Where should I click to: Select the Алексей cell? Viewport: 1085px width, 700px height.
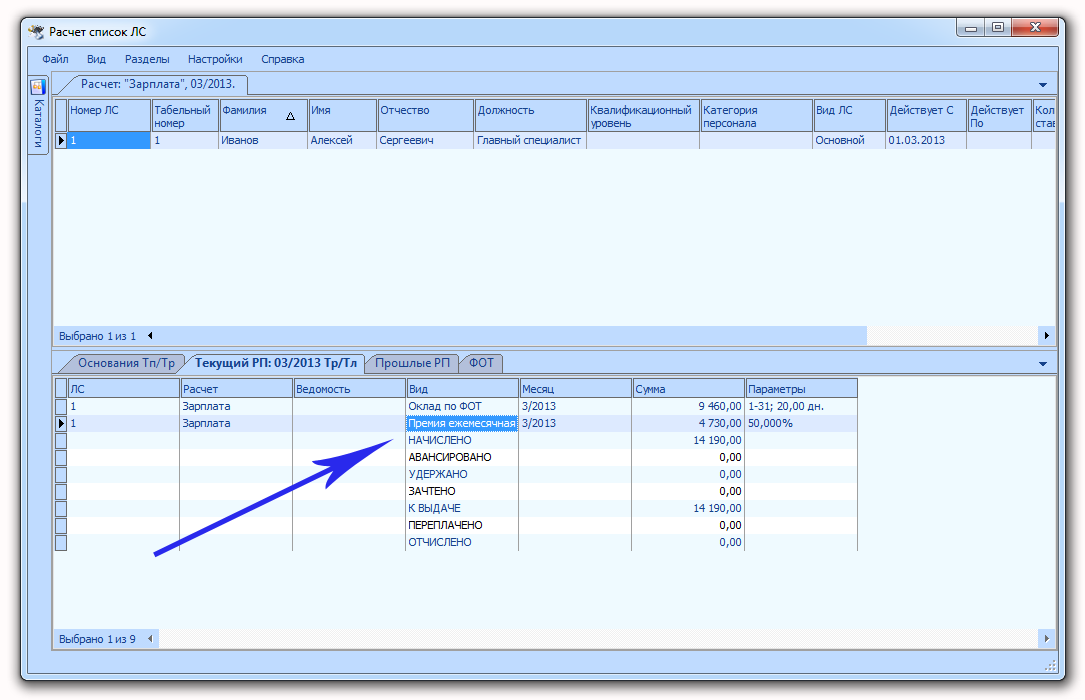coord(343,140)
